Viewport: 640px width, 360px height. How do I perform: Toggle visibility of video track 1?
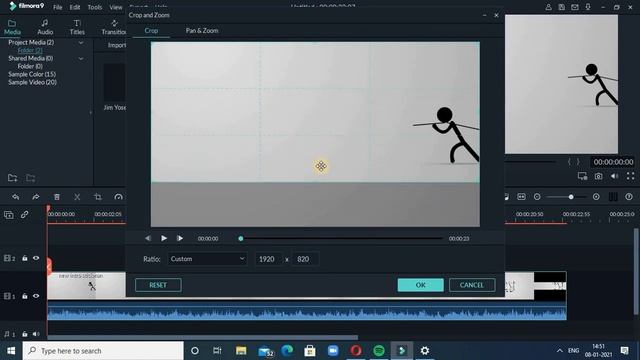[x=36, y=296]
